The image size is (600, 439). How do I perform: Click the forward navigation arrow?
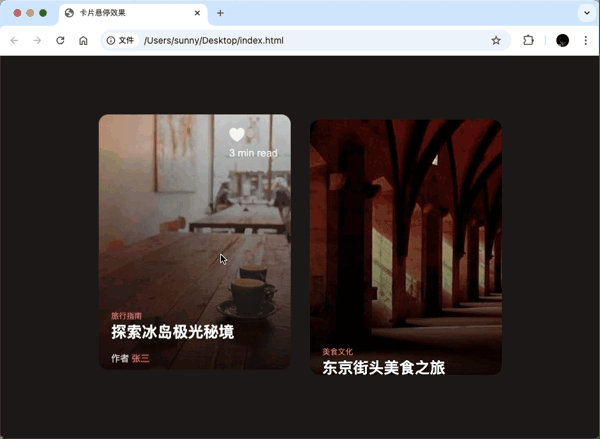(37, 40)
